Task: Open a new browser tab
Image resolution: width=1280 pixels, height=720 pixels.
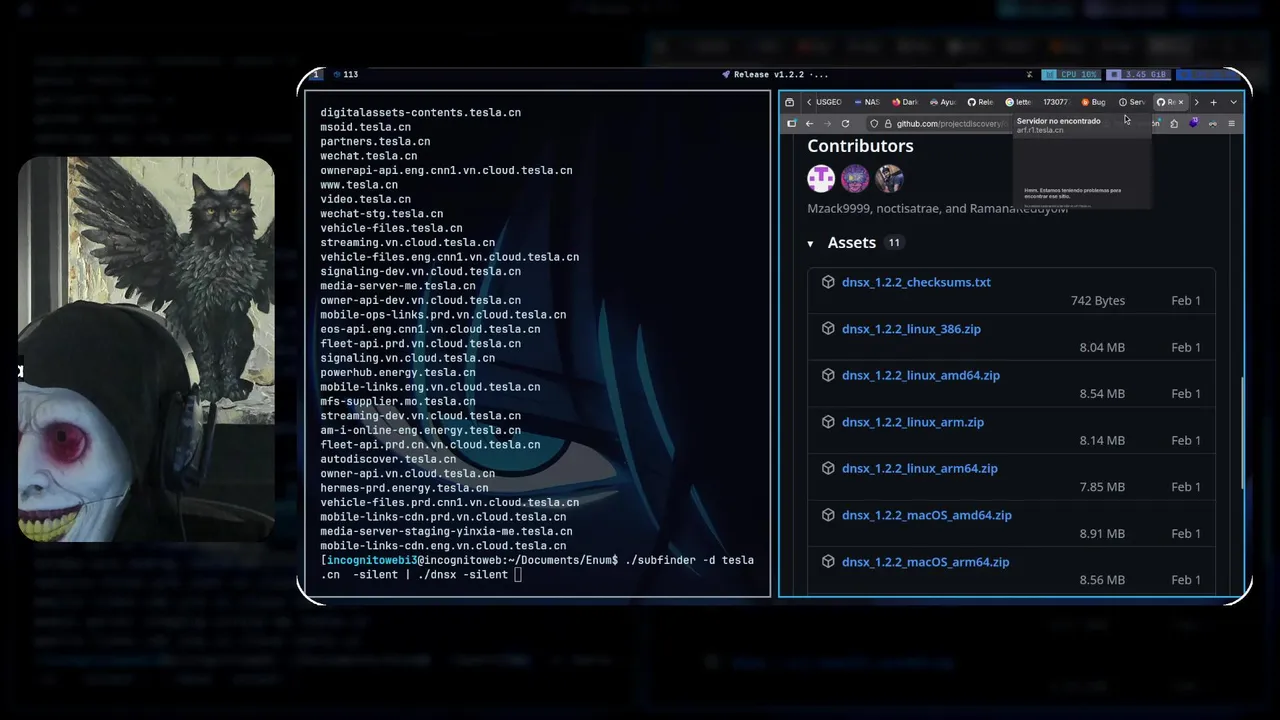Action: pyautogui.click(x=1213, y=102)
